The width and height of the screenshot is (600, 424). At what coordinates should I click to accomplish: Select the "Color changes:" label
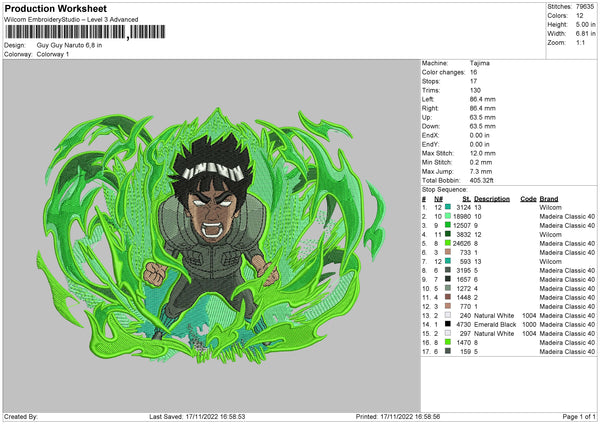coord(443,72)
